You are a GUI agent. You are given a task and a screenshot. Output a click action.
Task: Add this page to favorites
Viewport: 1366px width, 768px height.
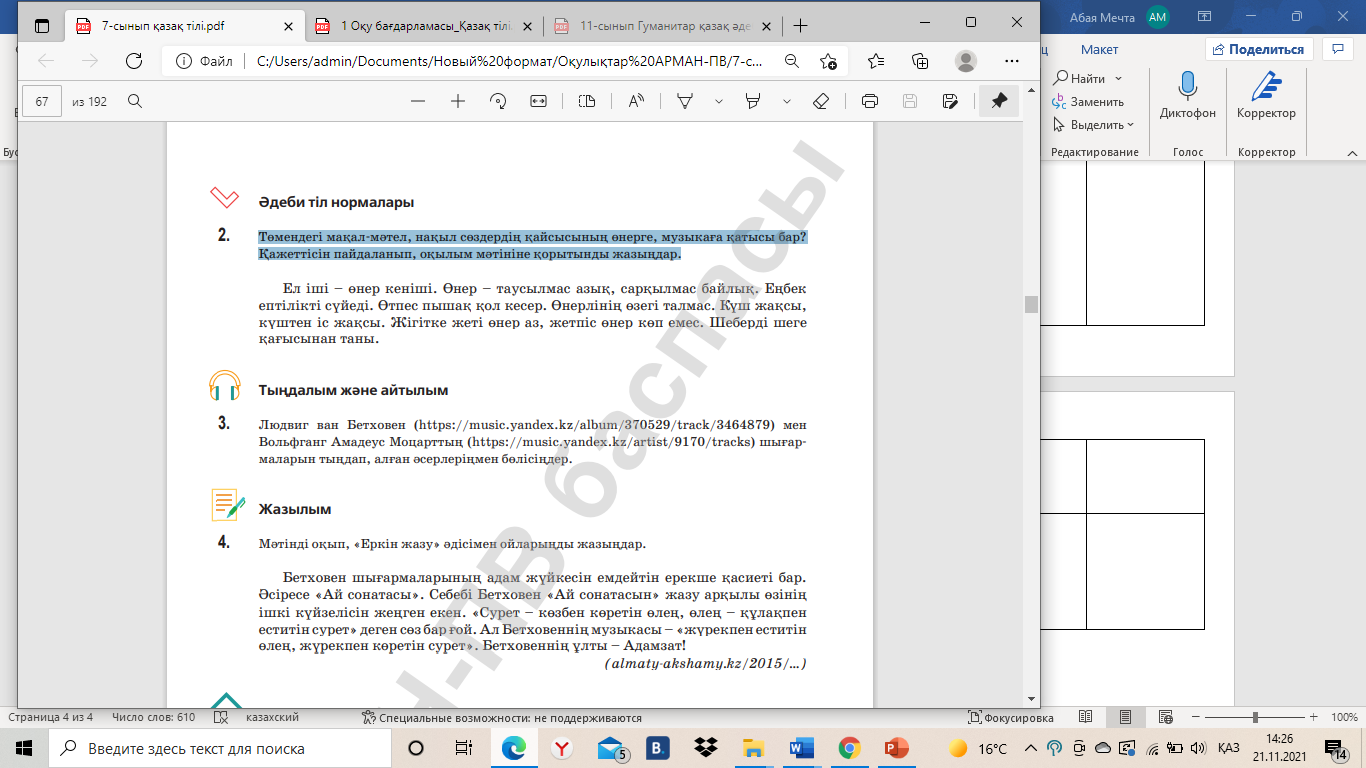click(828, 61)
